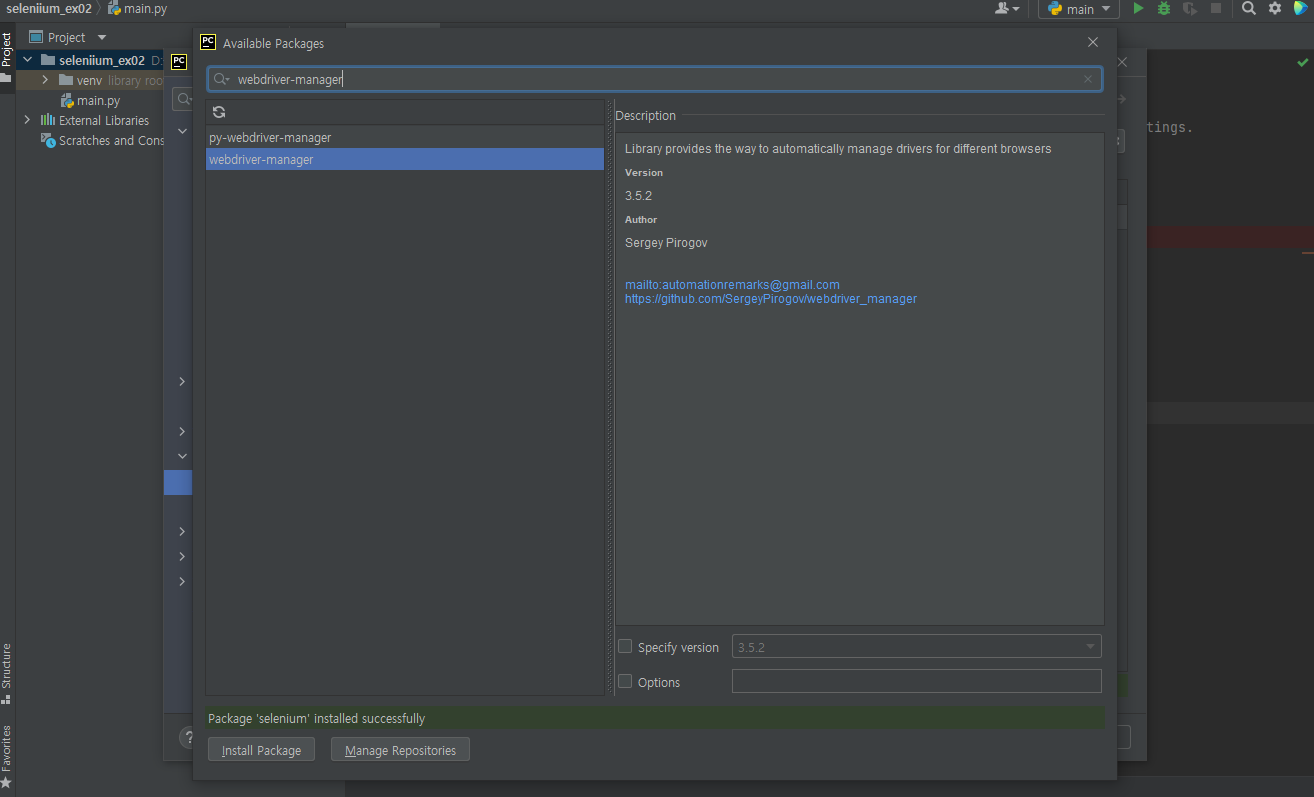Open IDE settings via the gear icon

pos(1275,8)
